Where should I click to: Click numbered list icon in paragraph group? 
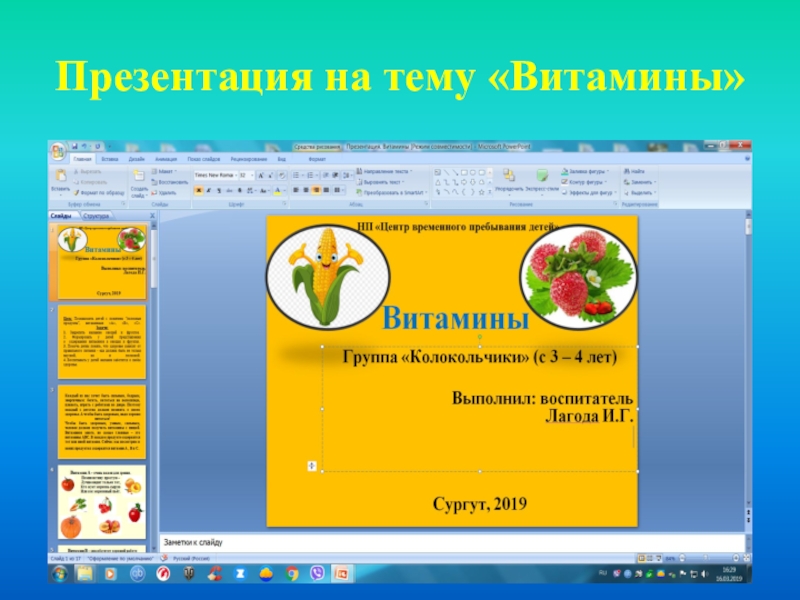click(311, 176)
